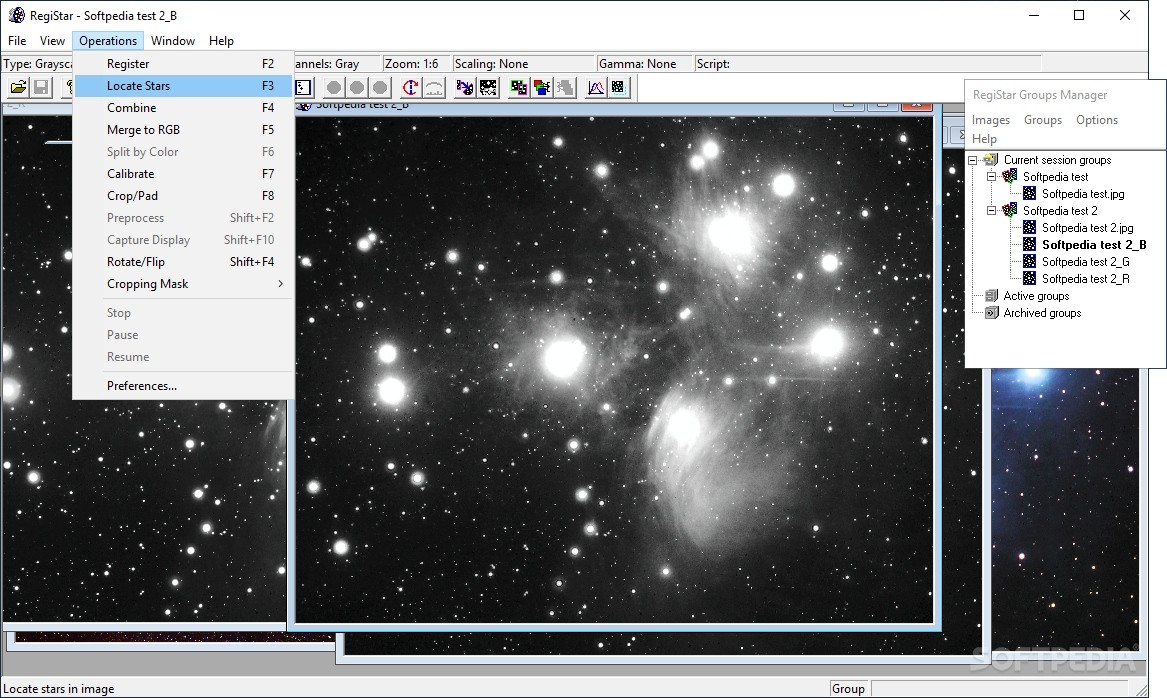
Task: Open Images menu in Groups Manager
Action: 991,120
